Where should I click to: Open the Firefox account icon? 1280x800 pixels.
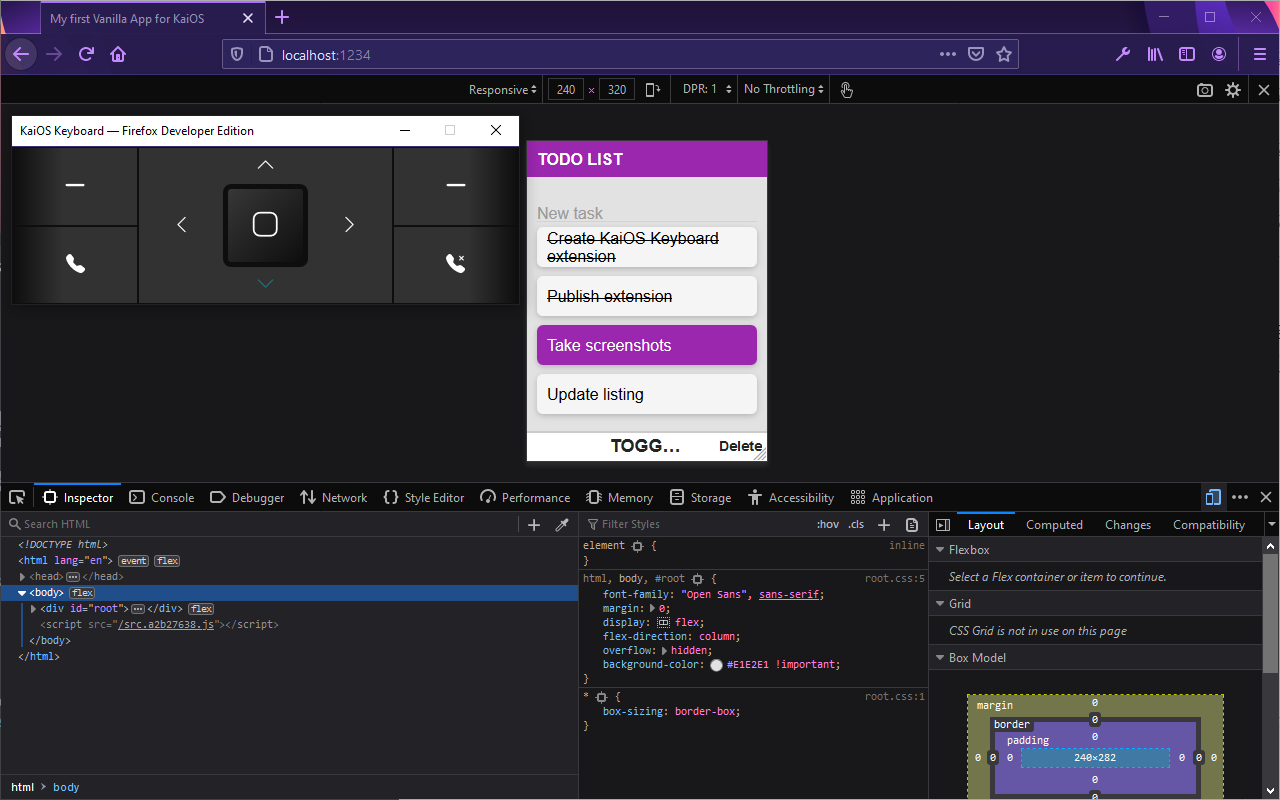coord(1219,54)
